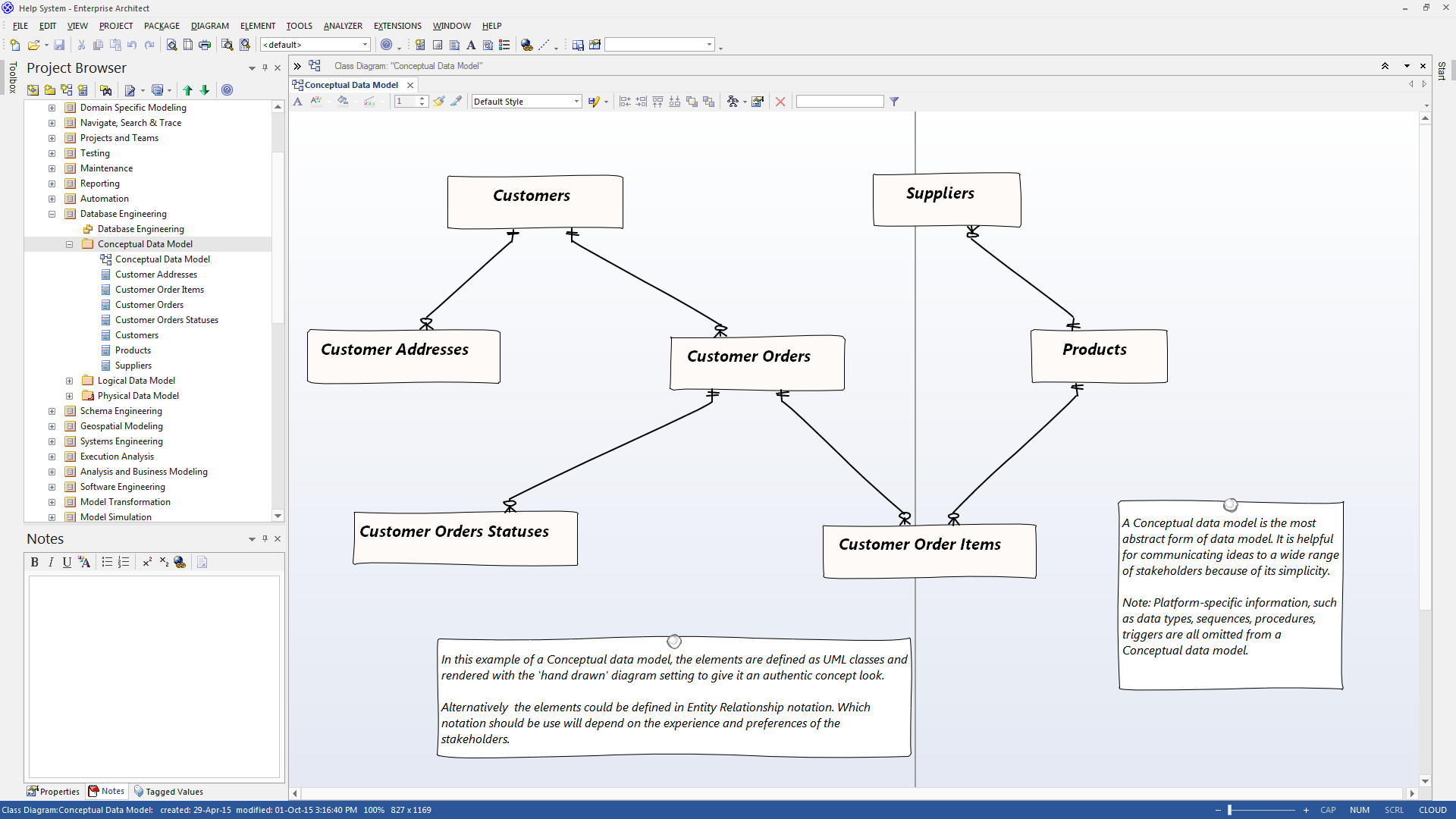
Task: Open the Default Style dropdown
Action: click(576, 102)
